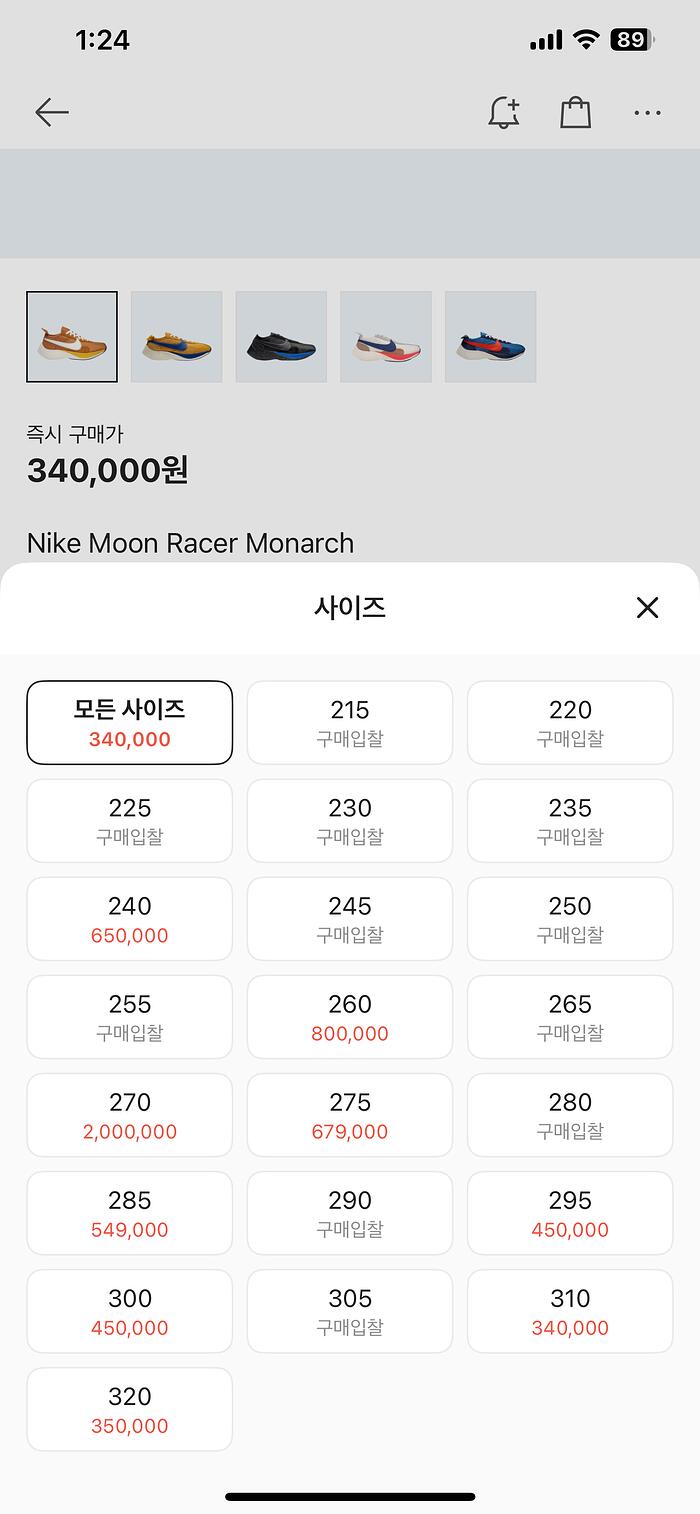Open the shopping bag icon
This screenshot has height=1514, width=700.
pyautogui.click(x=575, y=113)
